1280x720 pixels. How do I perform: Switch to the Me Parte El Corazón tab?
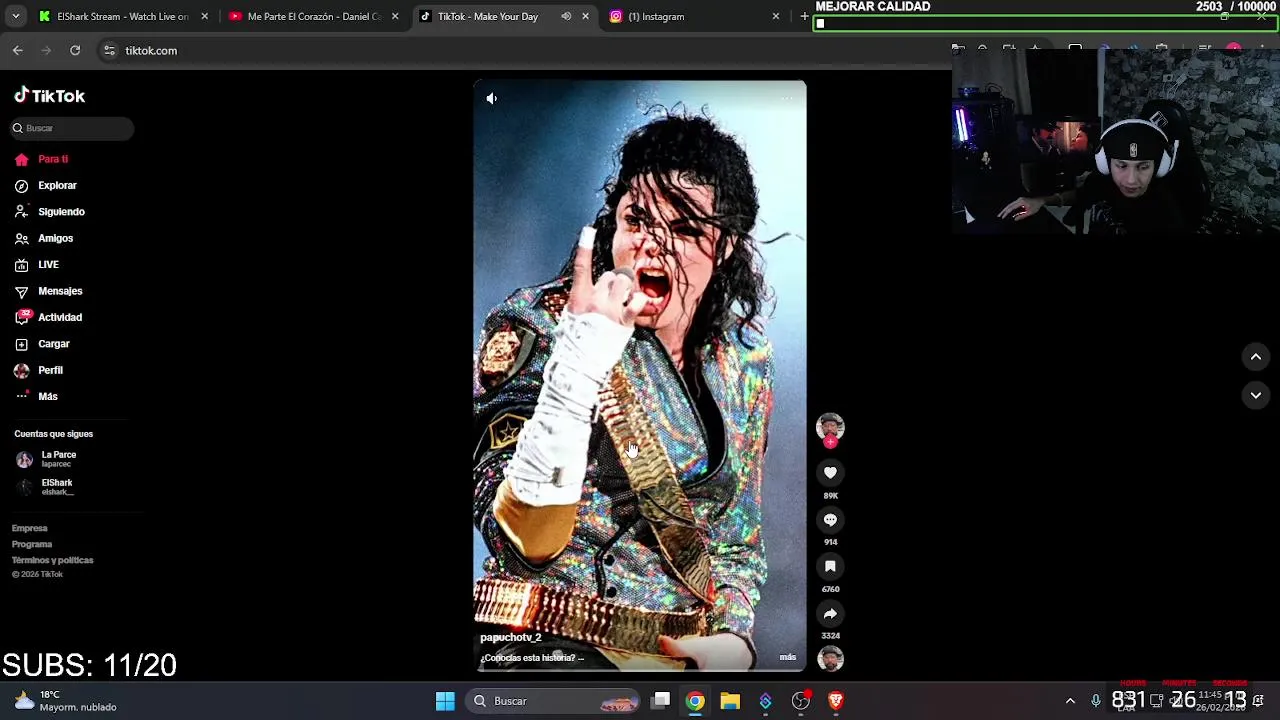pos(312,16)
